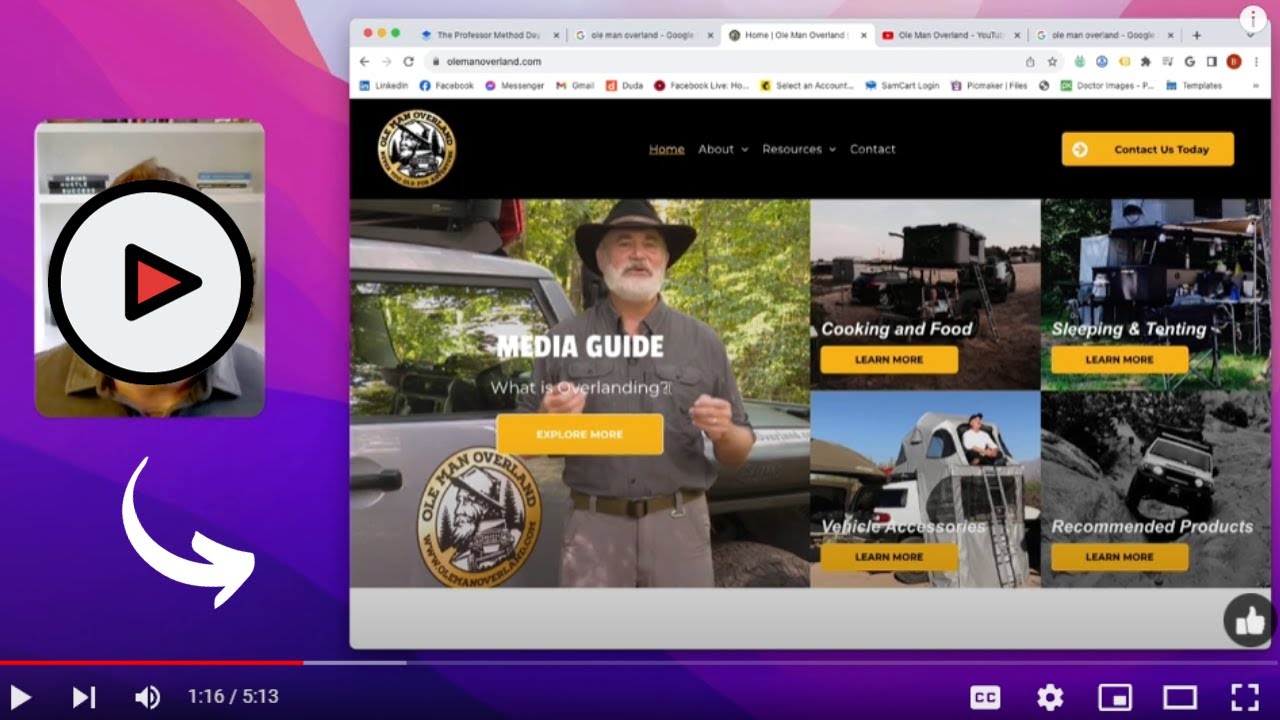This screenshot has width=1280, height=720.
Task: Open the Chrome profile avatar B
Action: [x=1233, y=61]
